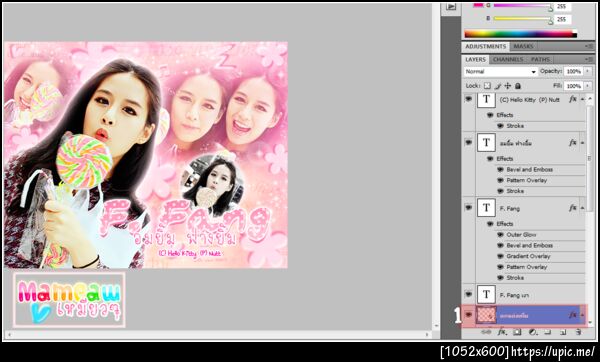
Task: Hide the selected bottom pattern layer
Action: 468,315
